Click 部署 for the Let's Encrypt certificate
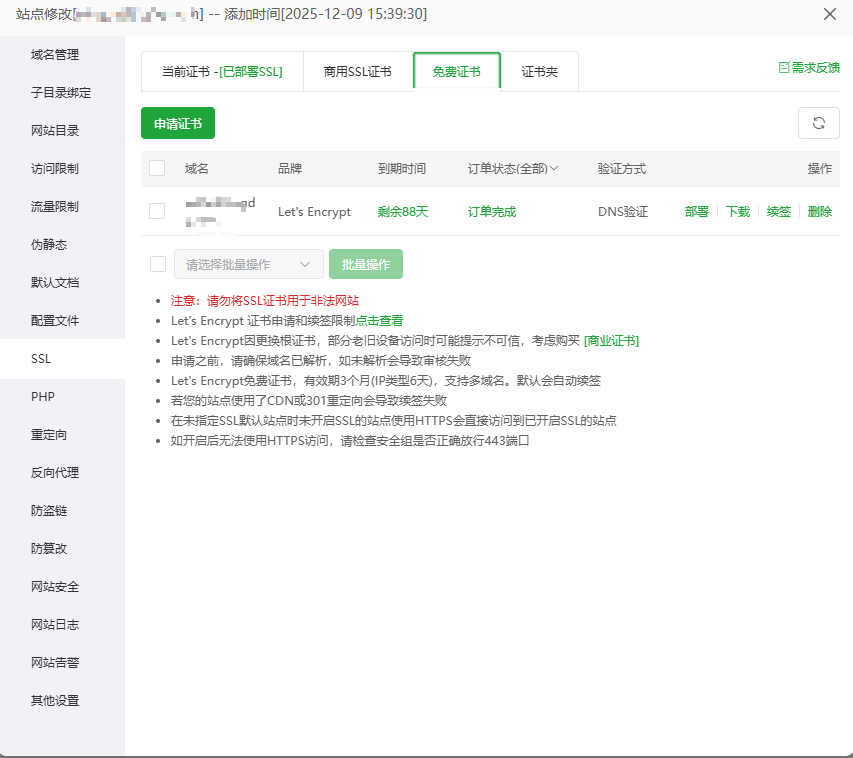This screenshot has width=853, height=758. 696,212
